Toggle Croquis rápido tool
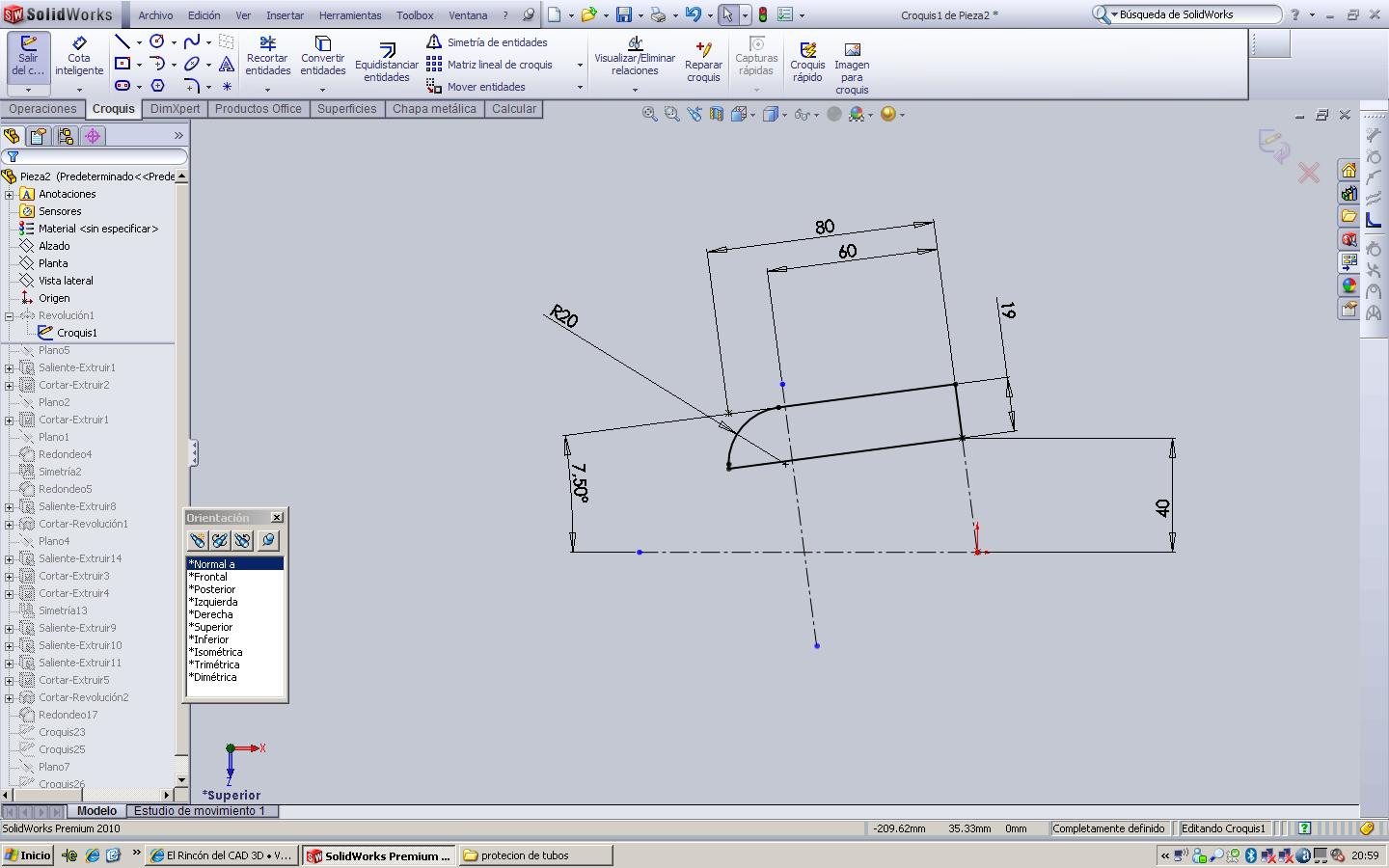This screenshot has width=1389, height=868. 807,62
